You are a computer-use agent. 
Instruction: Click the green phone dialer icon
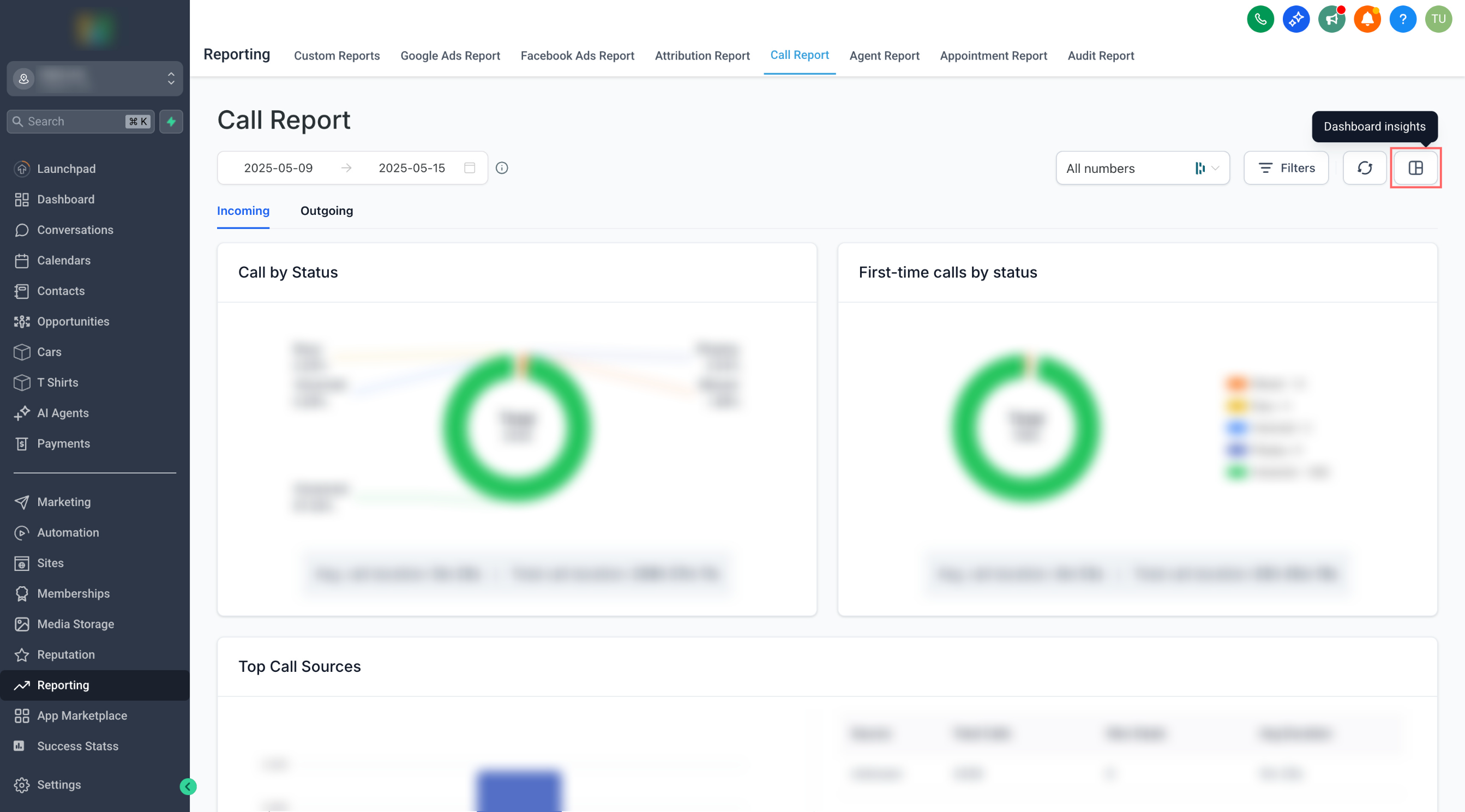pos(1260,19)
